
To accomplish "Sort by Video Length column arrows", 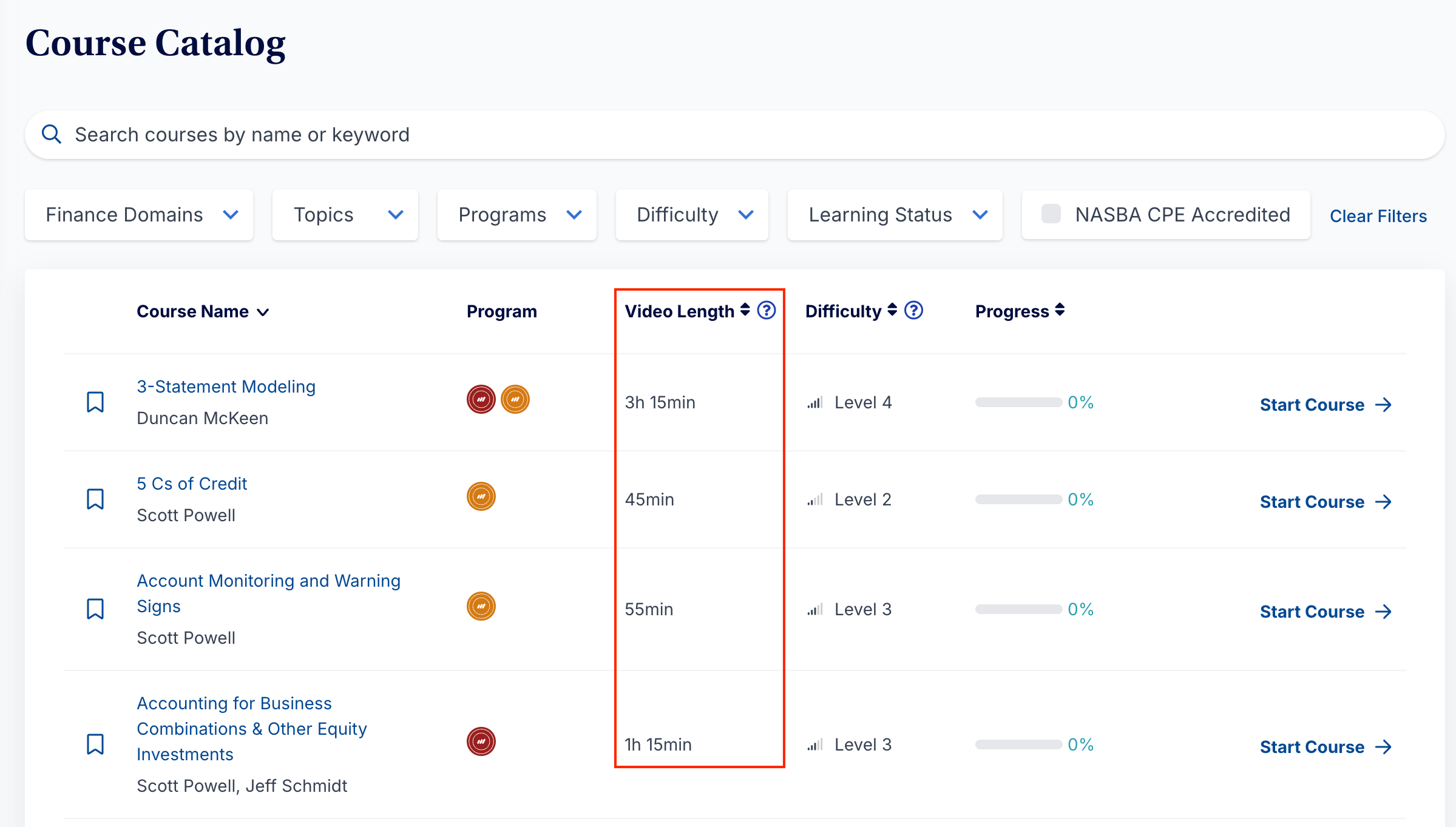I will point(745,310).
